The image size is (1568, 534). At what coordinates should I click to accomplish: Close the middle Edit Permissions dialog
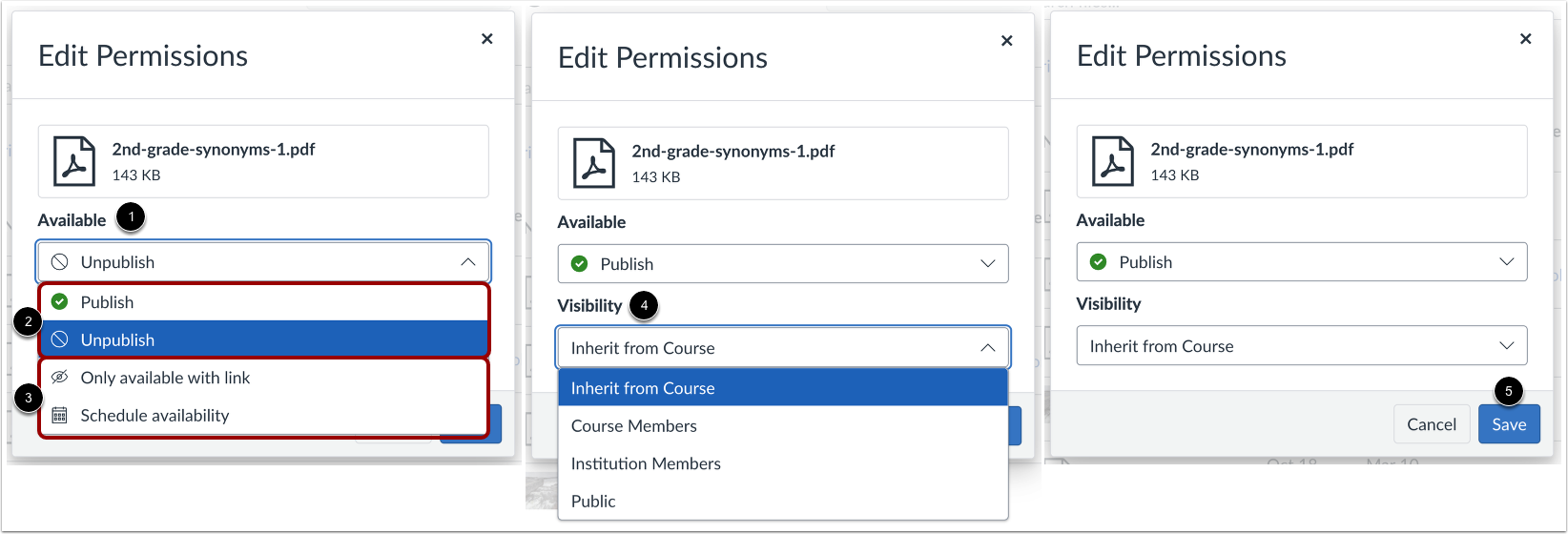click(1006, 41)
